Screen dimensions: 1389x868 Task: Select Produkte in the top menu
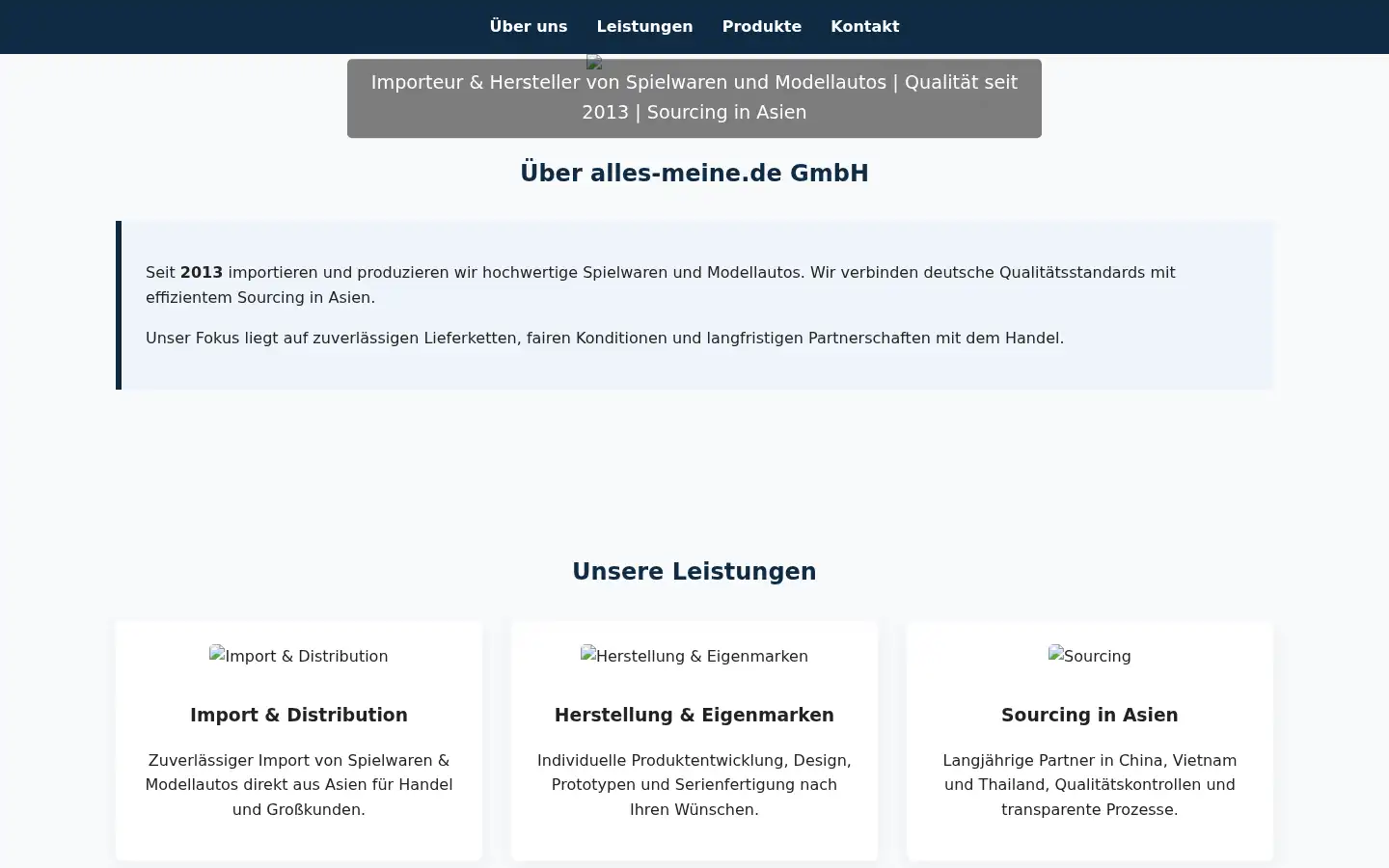[x=762, y=27]
